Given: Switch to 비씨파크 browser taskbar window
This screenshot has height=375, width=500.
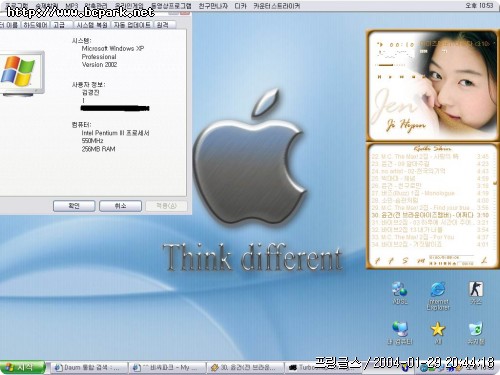Looking at the screenshot, I should (x=168, y=368).
